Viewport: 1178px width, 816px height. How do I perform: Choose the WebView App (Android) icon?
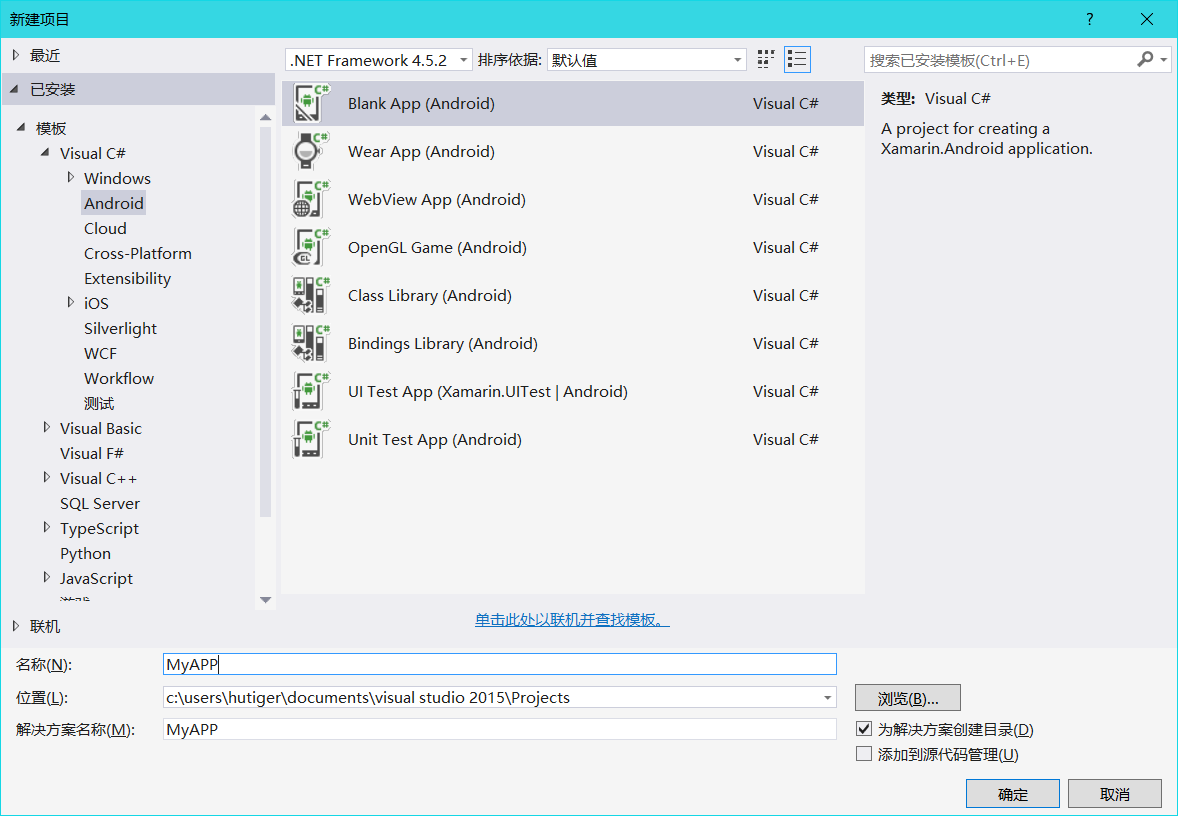(x=311, y=199)
